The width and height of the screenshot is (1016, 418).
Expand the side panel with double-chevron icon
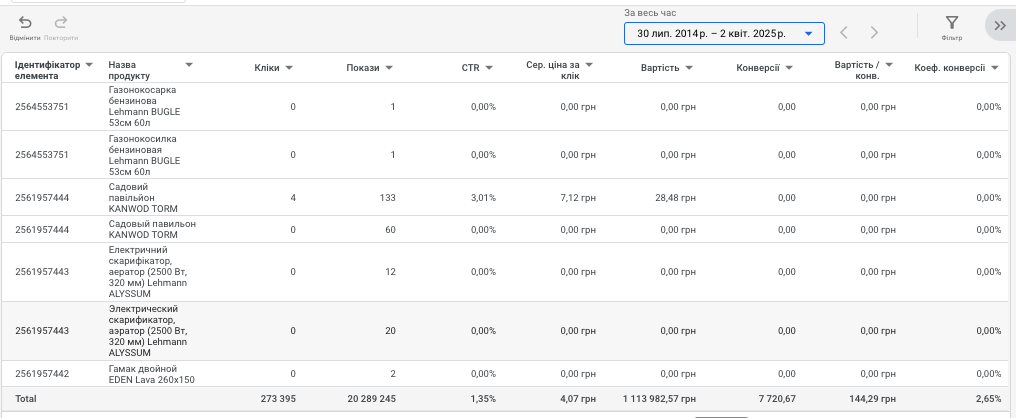point(1000,25)
